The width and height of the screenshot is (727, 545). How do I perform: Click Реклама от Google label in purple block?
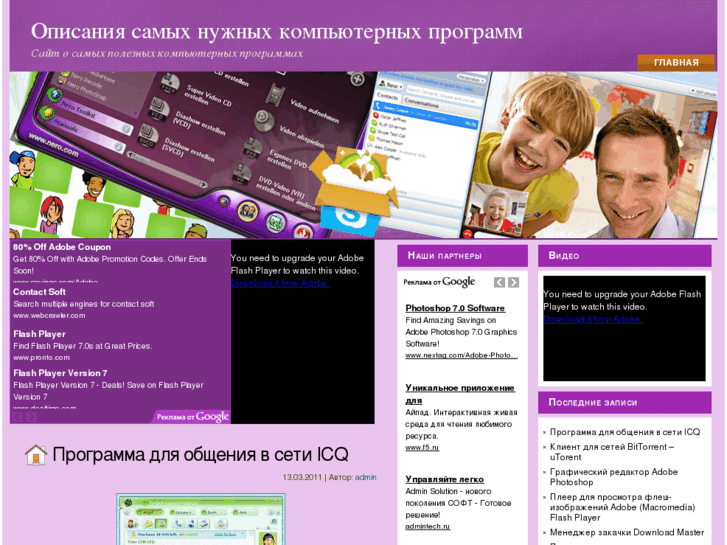[192, 417]
